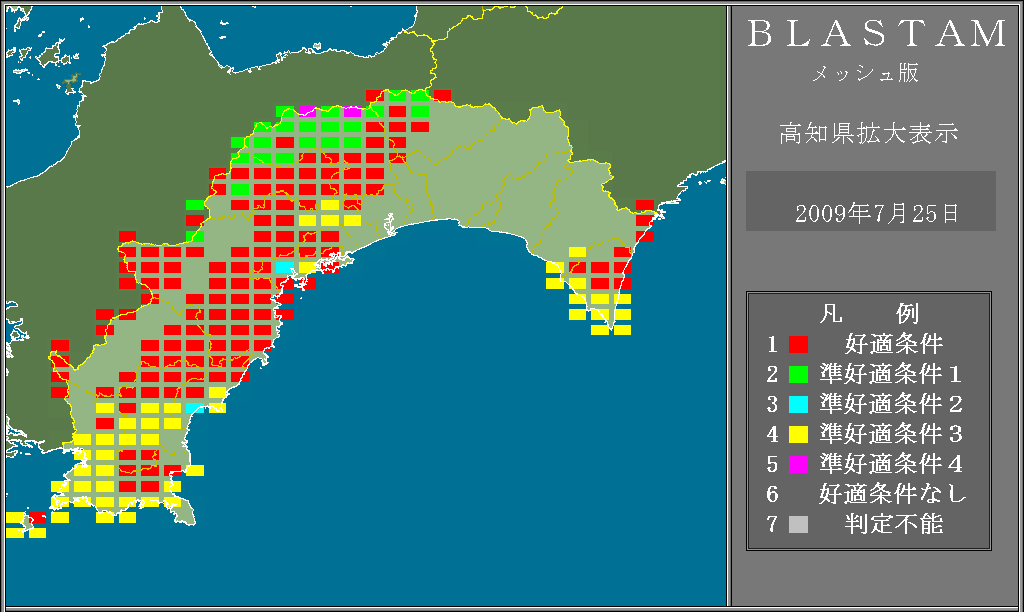Click the green legend swatch for 準好適条件1
This screenshot has width=1024, height=612.
(798, 374)
